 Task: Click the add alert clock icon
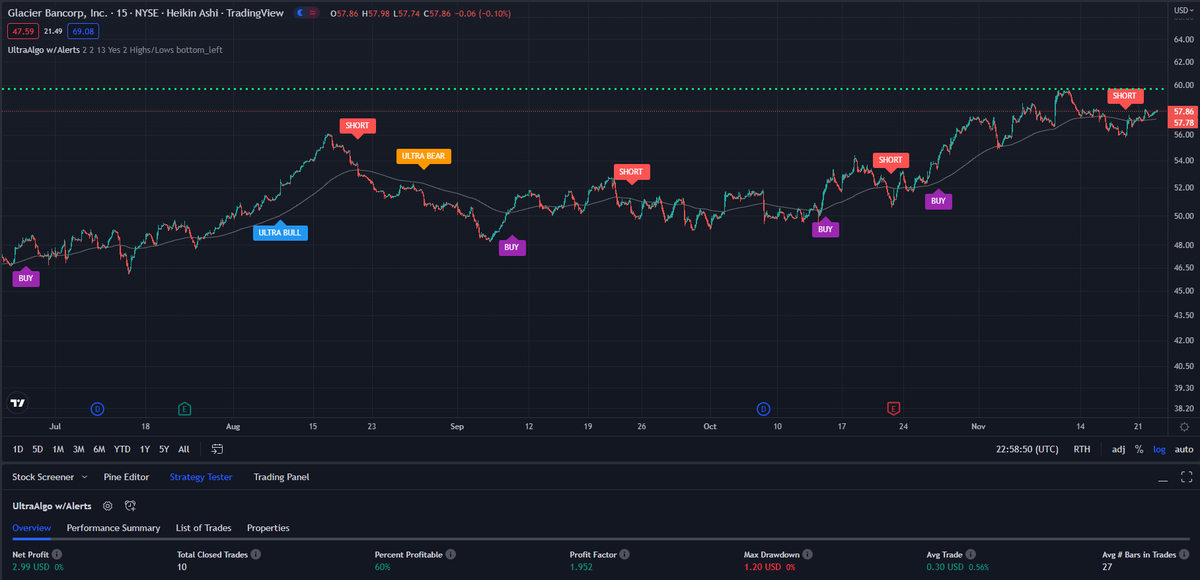click(130, 506)
